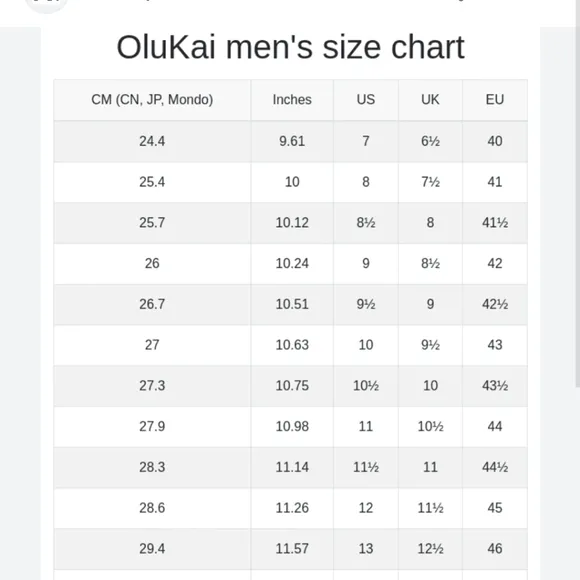Select the US size 9½ cell
This screenshot has height=580, width=580.
point(366,304)
